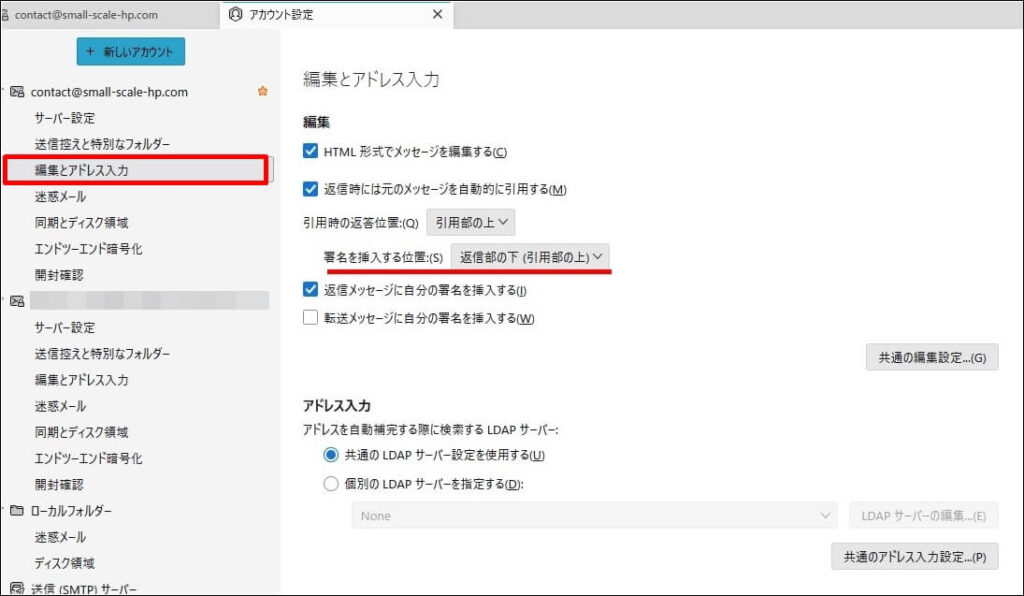Select 個別の LDAP サーバーを指定する radio button
This screenshot has width=1024, height=596.
click(x=332, y=485)
